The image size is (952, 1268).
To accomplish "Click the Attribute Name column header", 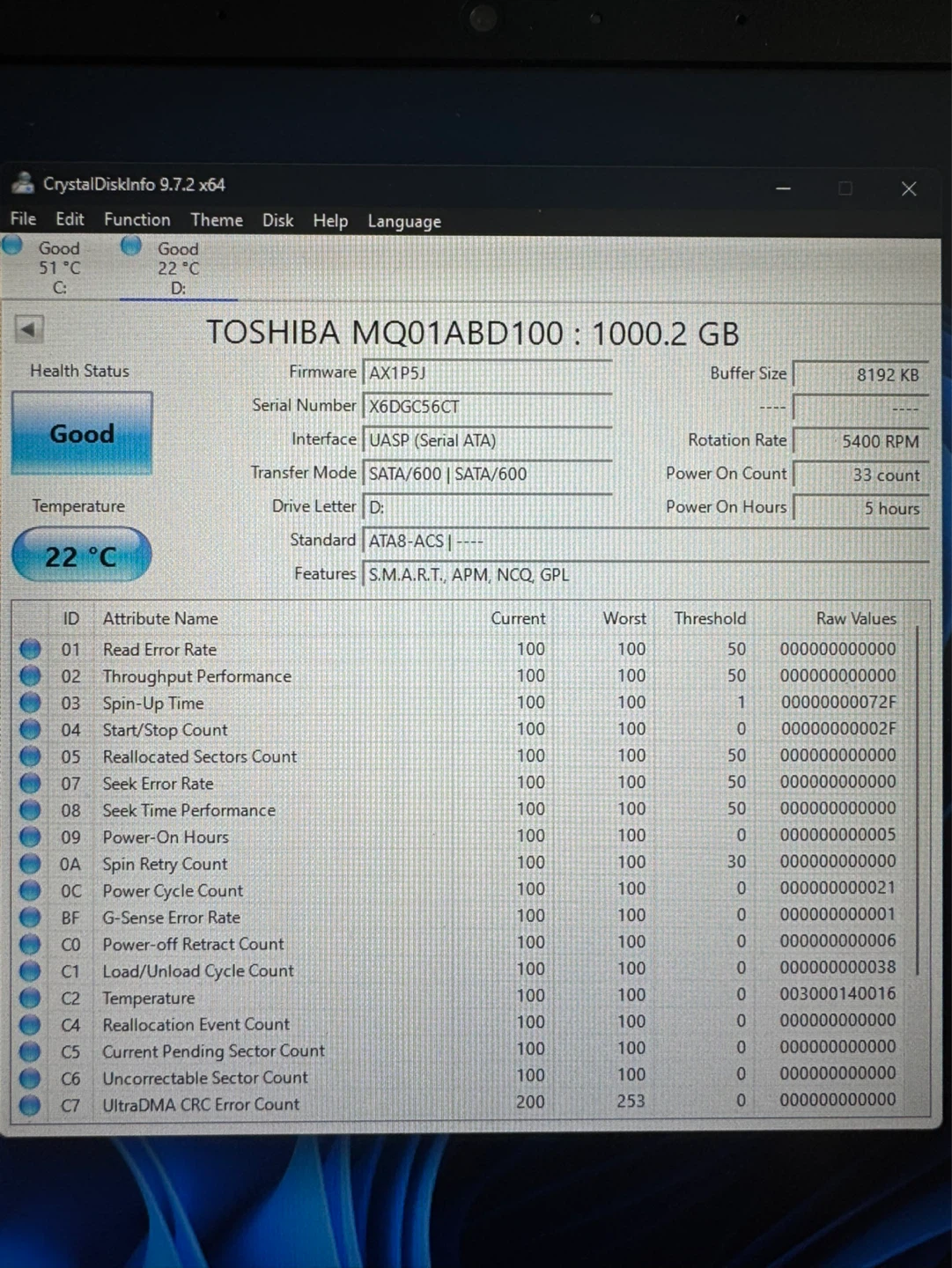I will click(160, 618).
